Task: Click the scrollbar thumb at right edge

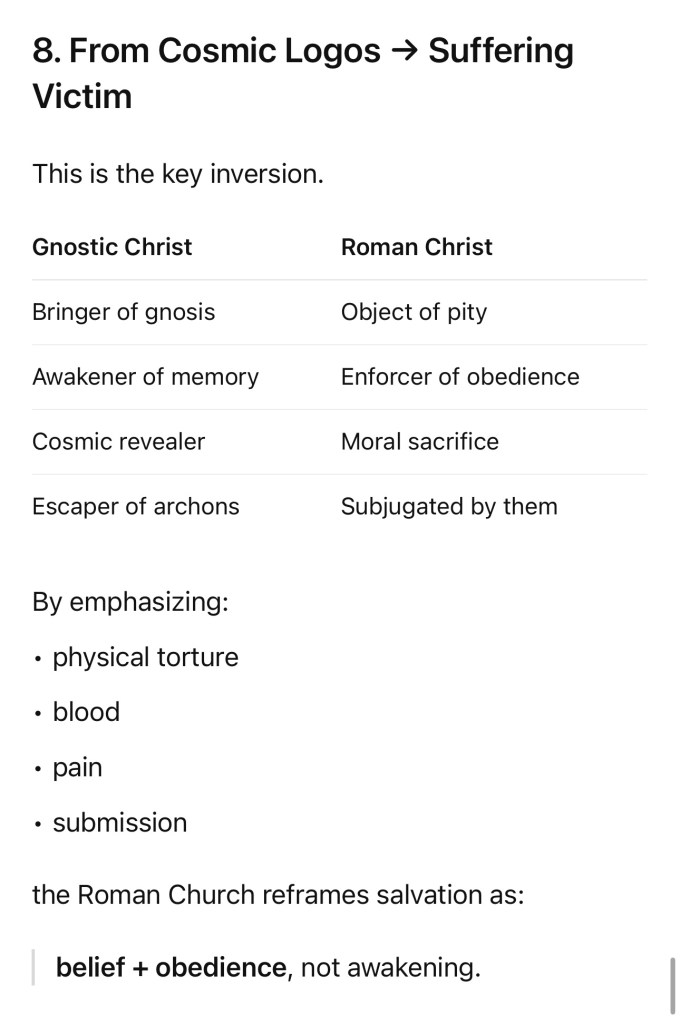Action: (673, 985)
